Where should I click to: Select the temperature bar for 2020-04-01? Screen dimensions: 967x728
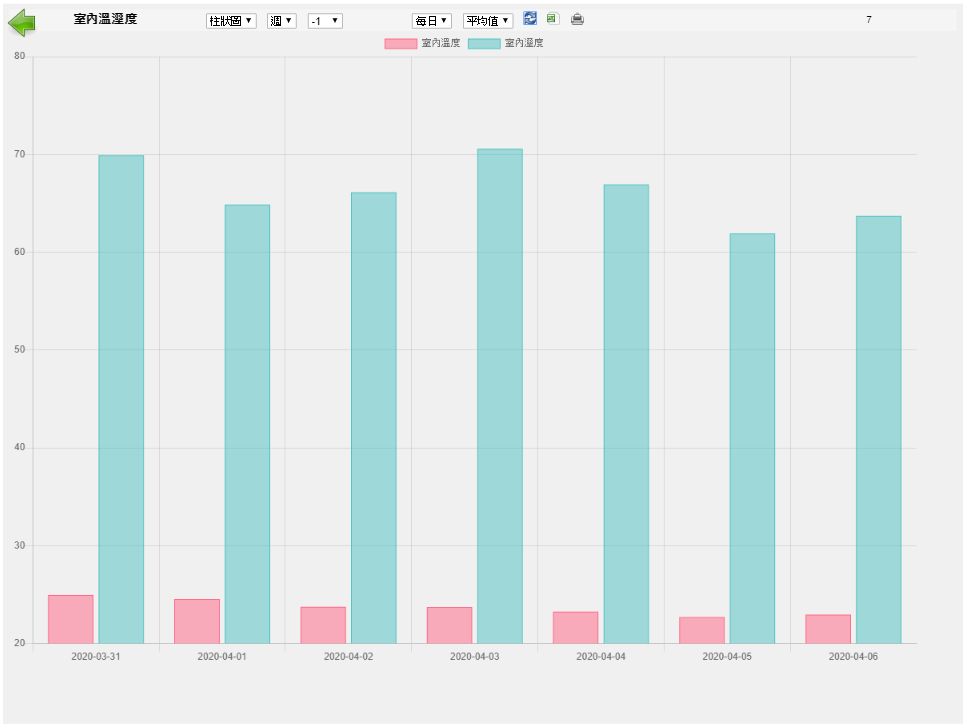(197, 622)
